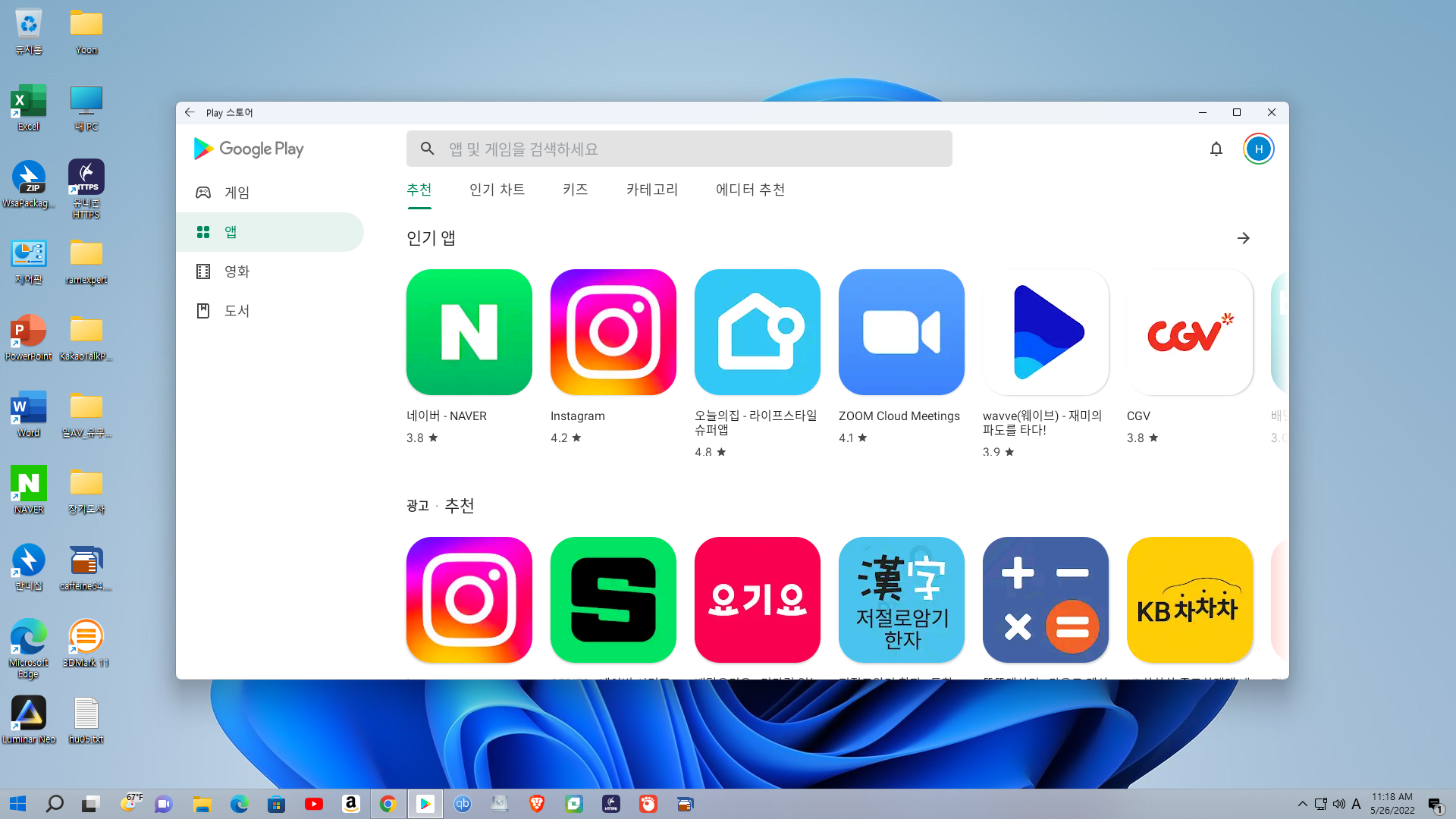Select the hu05.txt desktop file
1456x819 pixels.
pos(86,720)
